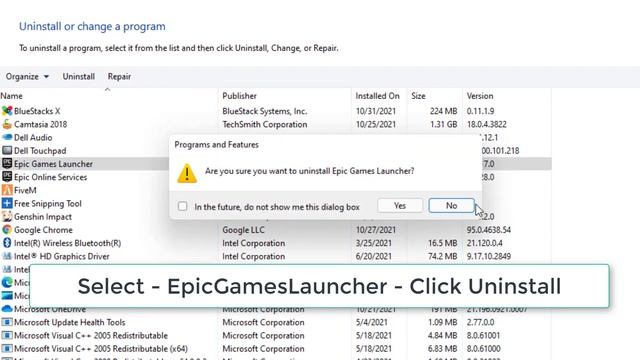Select the Google Chrome entry

(43, 230)
